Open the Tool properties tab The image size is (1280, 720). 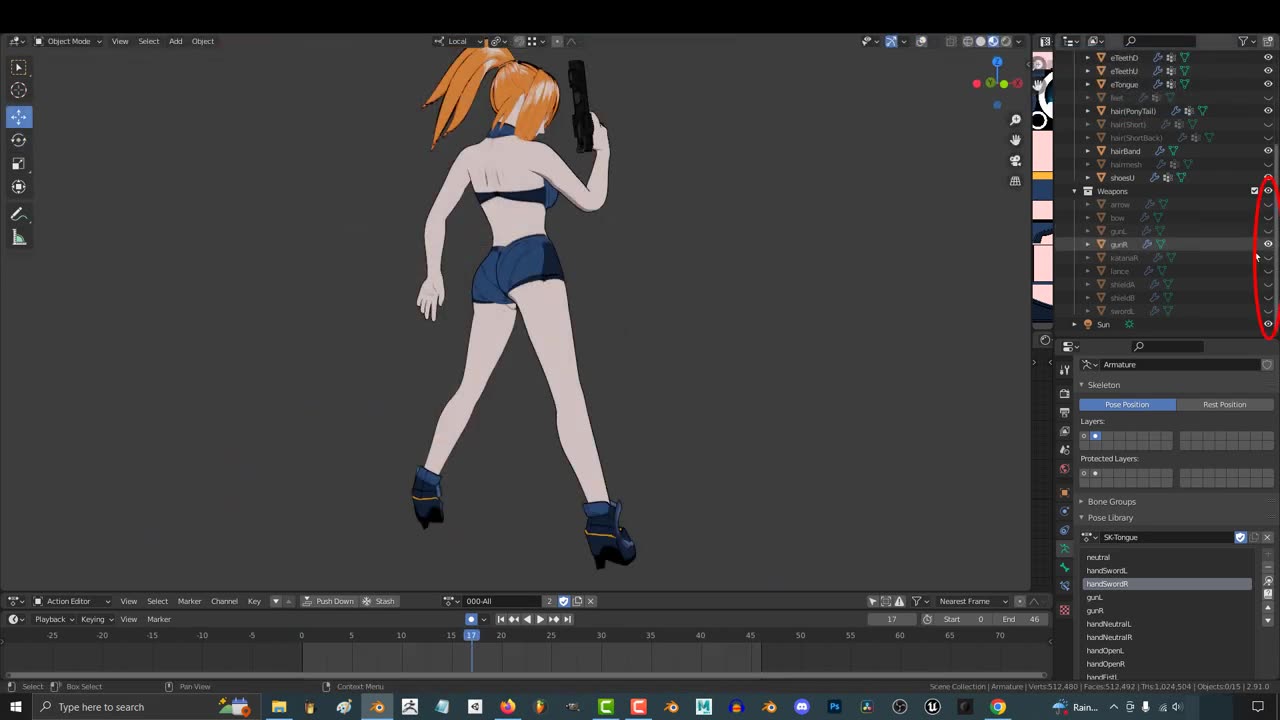(1064, 370)
